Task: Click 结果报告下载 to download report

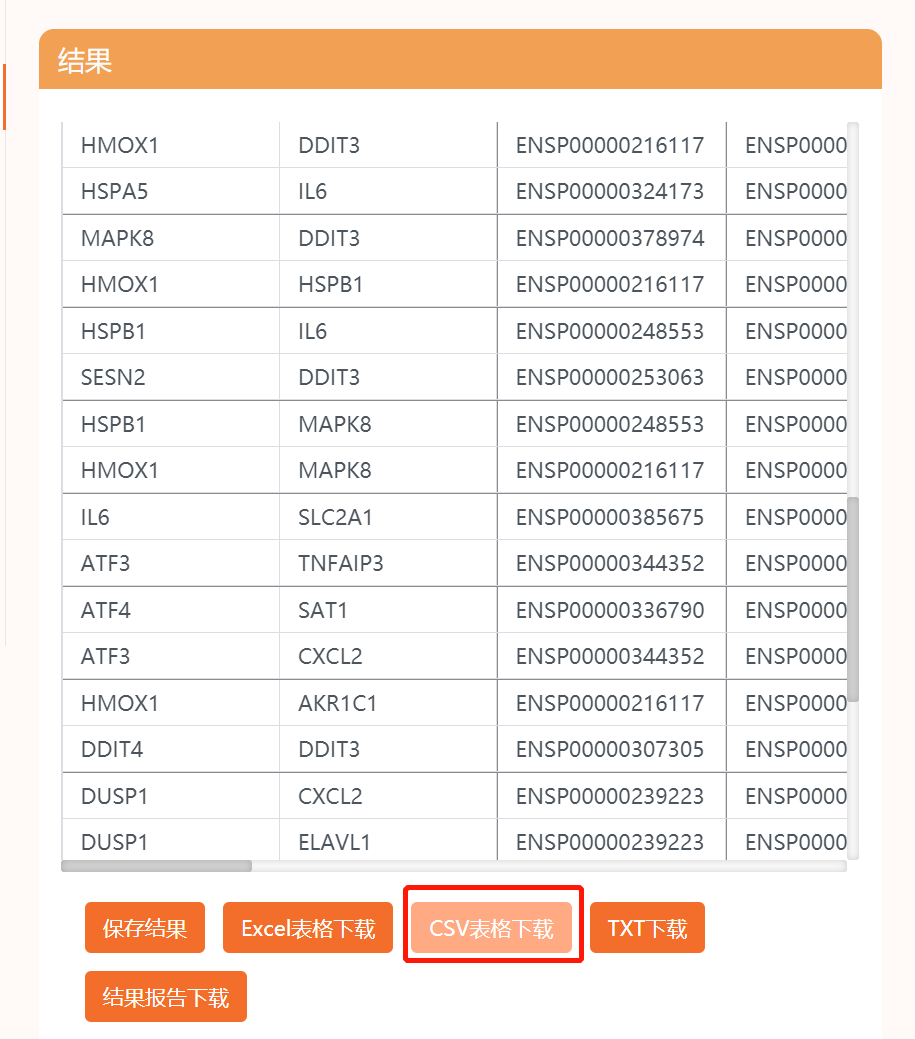Action: click(166, 997)
